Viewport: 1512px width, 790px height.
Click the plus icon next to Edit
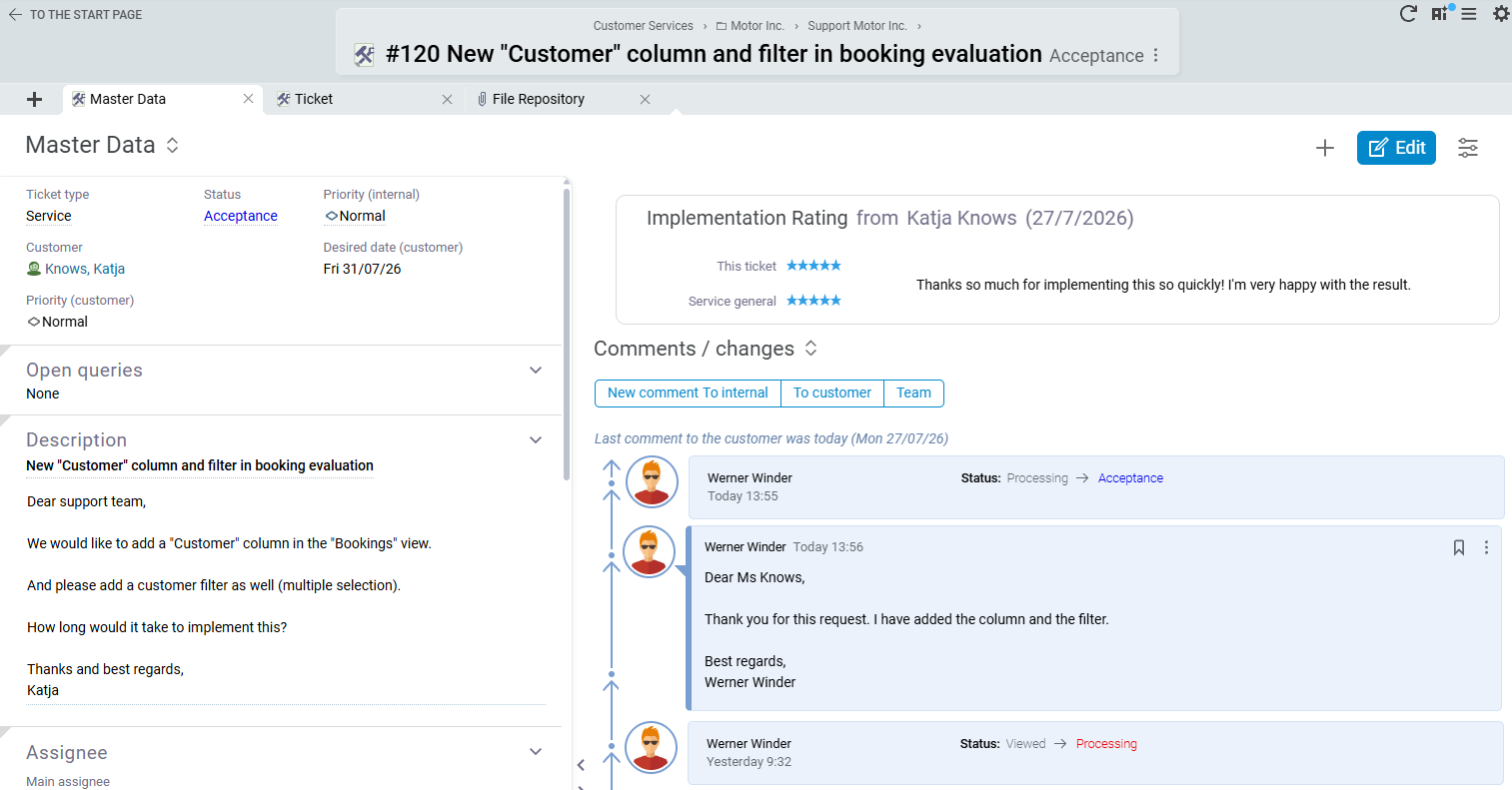1325,148
